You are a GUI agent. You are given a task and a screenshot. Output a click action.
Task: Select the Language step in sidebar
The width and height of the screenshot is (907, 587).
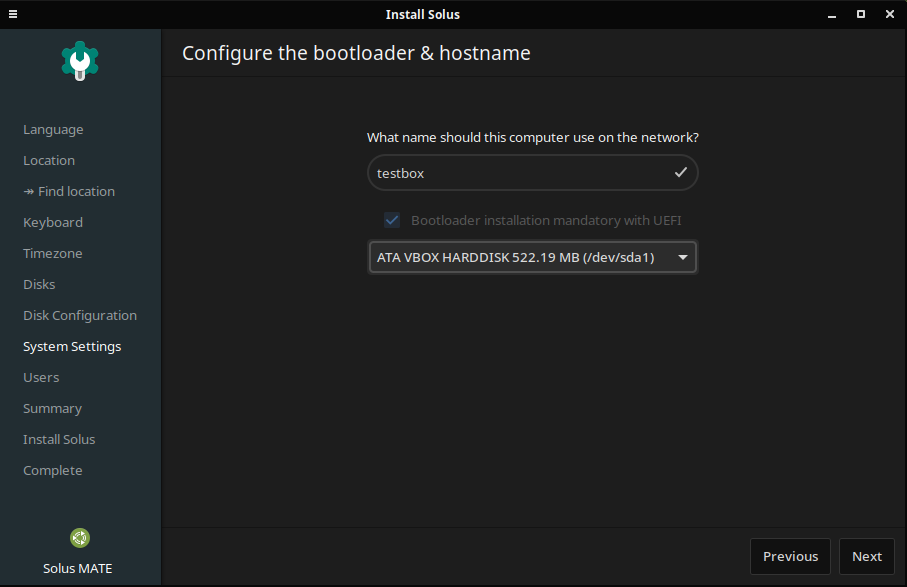click(53, 130)
